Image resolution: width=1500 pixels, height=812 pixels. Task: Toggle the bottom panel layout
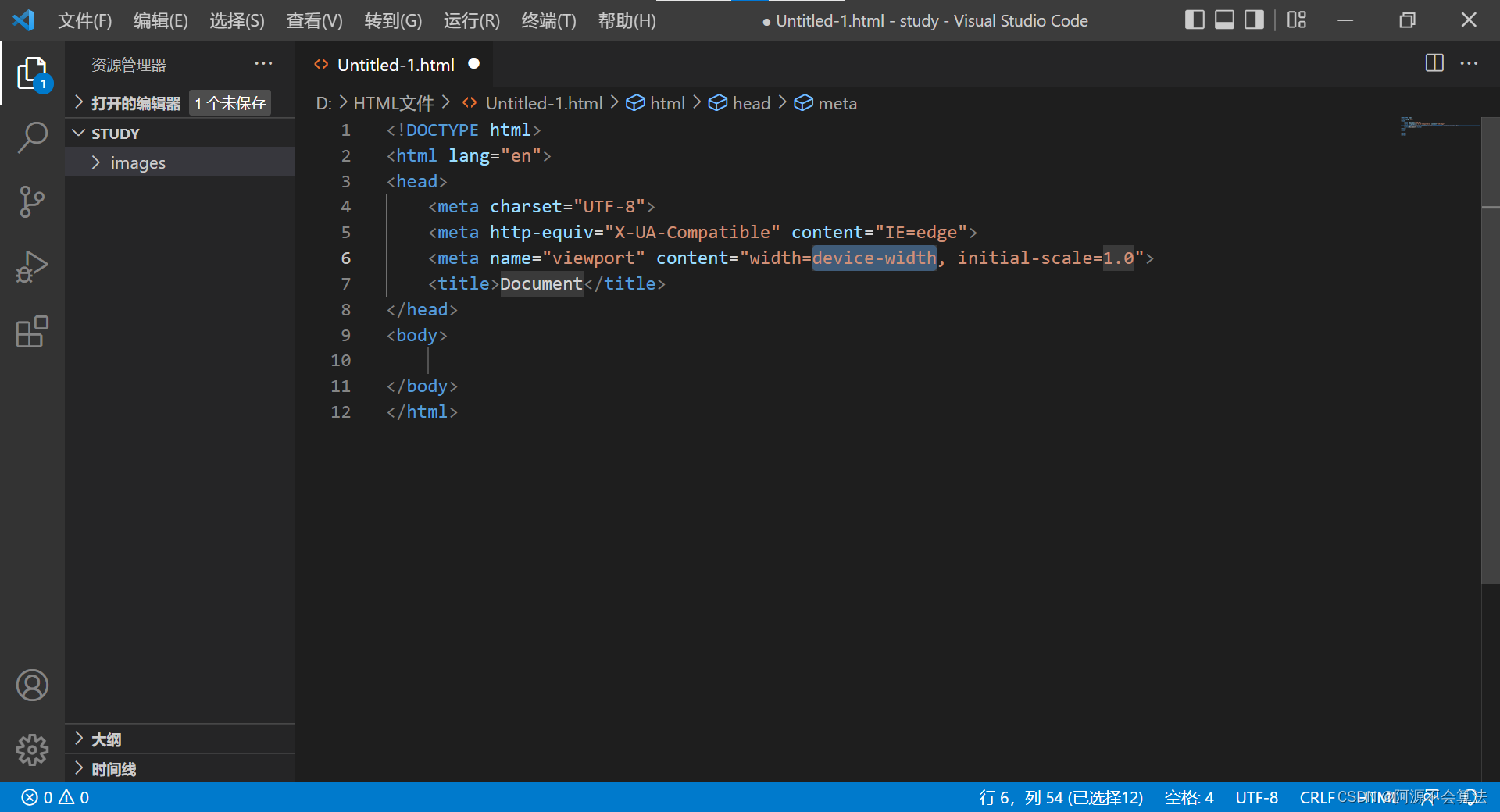[x=1224, y=20]
